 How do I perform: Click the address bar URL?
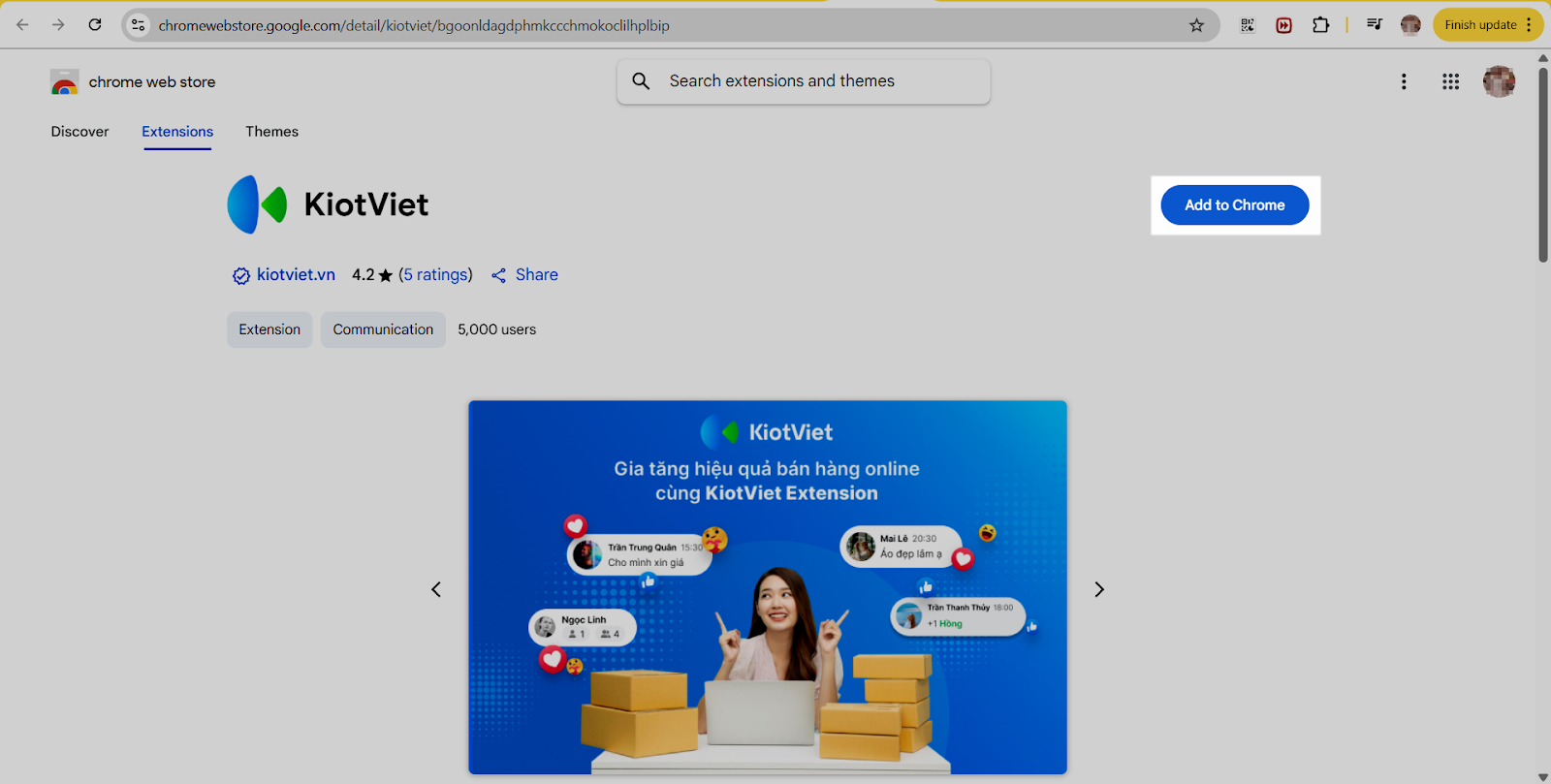(x=414, y=26)
